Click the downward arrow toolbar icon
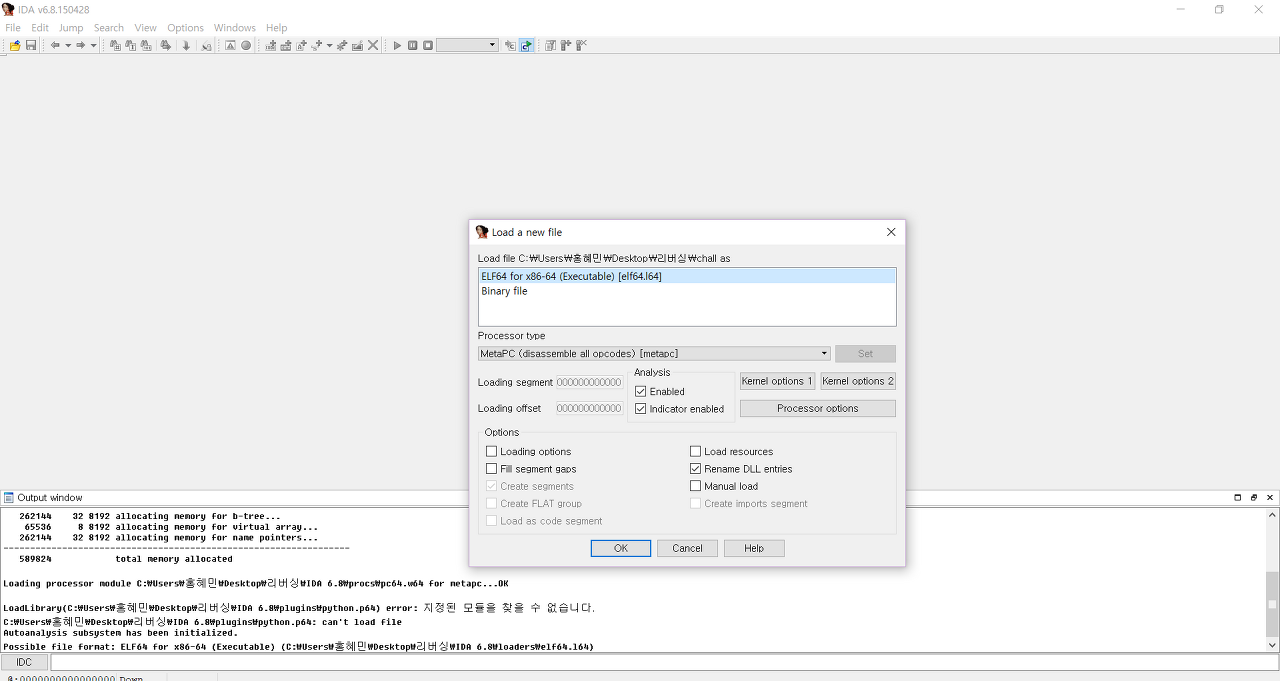 click(x=186, y=45)
